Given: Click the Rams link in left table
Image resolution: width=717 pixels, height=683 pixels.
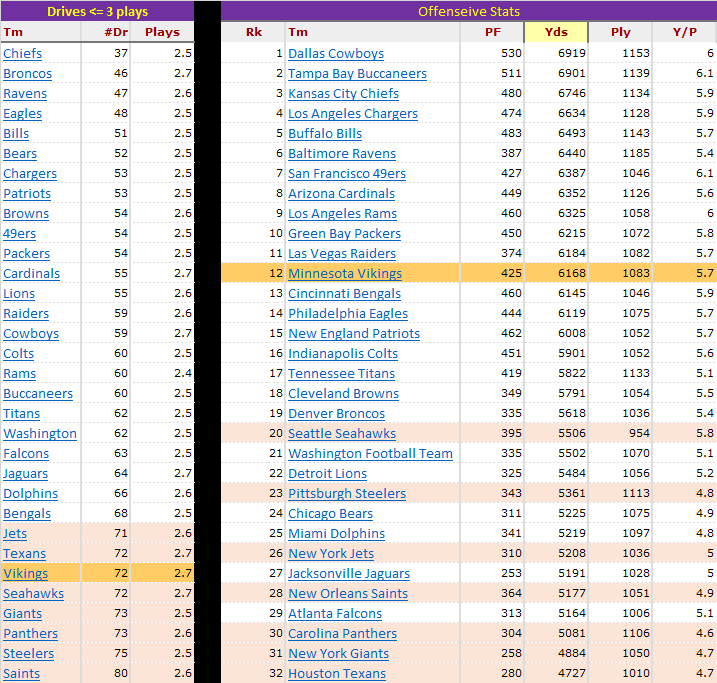Looking at the screenshot, I should (x=20, y=374).
